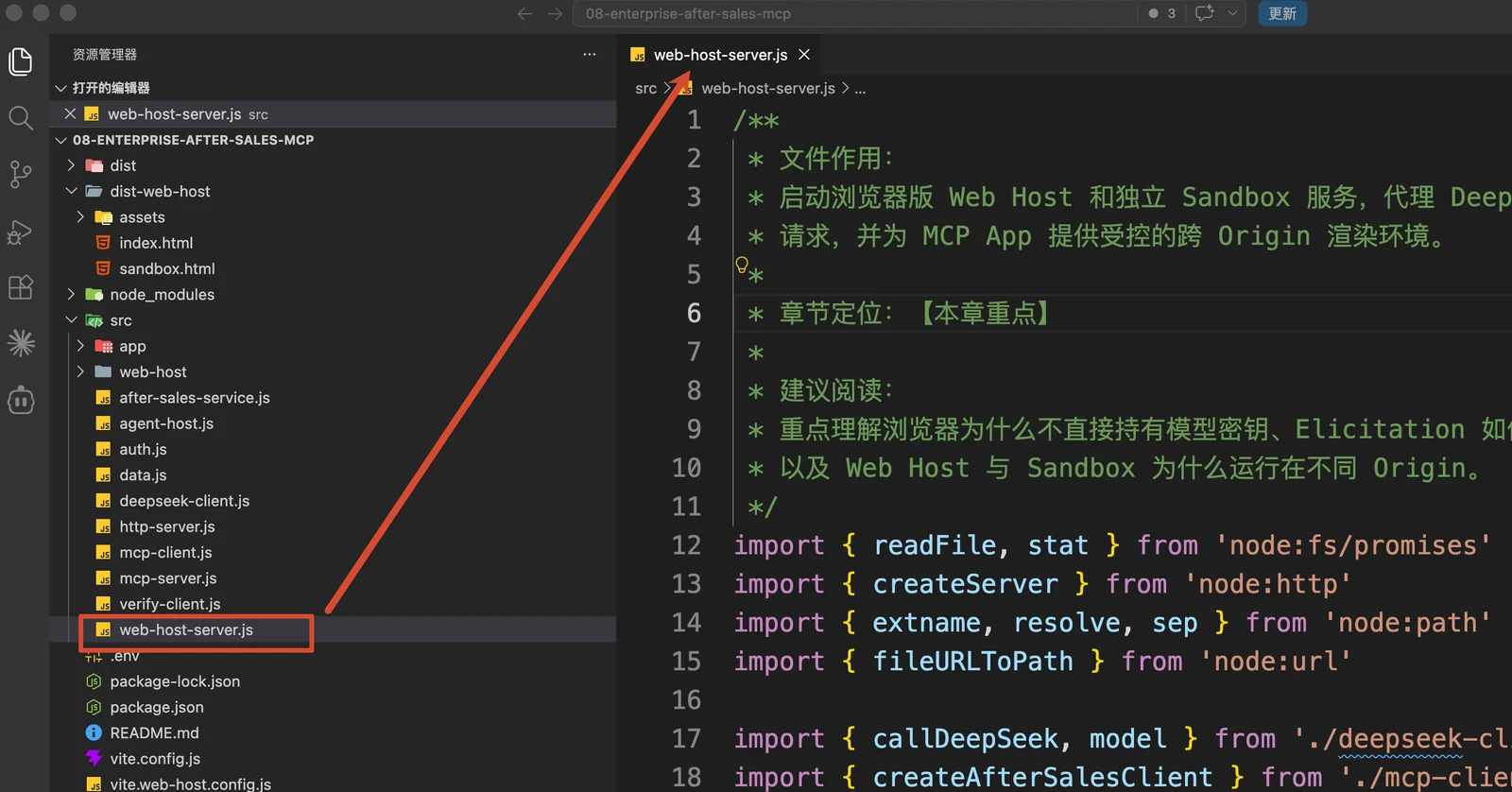Close the web-host-server.js editor tab

[x=804, y=55]
